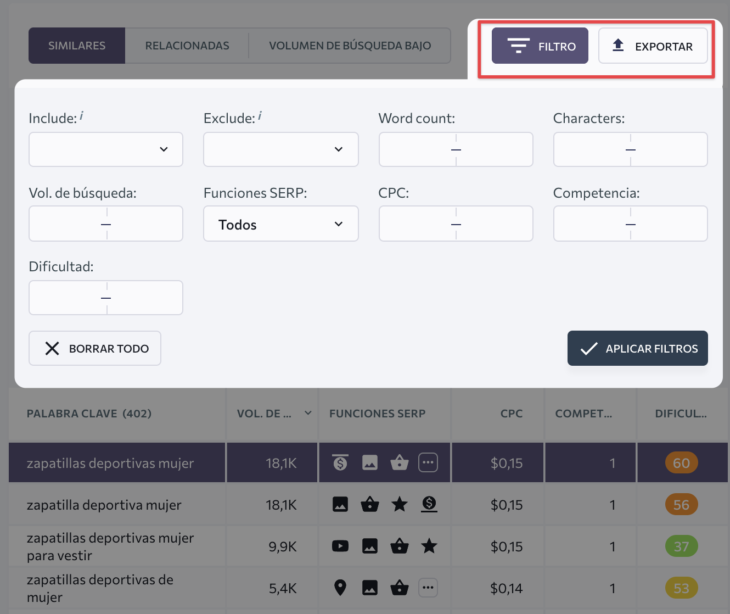
Task: Expand the Exclude dropdown
Action: coord(280,150)
